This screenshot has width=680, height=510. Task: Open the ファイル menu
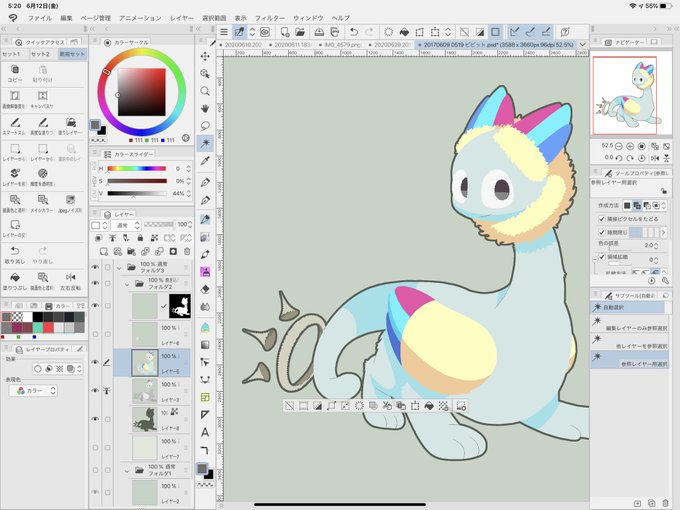pyautogui.click(x=39, y=18)
